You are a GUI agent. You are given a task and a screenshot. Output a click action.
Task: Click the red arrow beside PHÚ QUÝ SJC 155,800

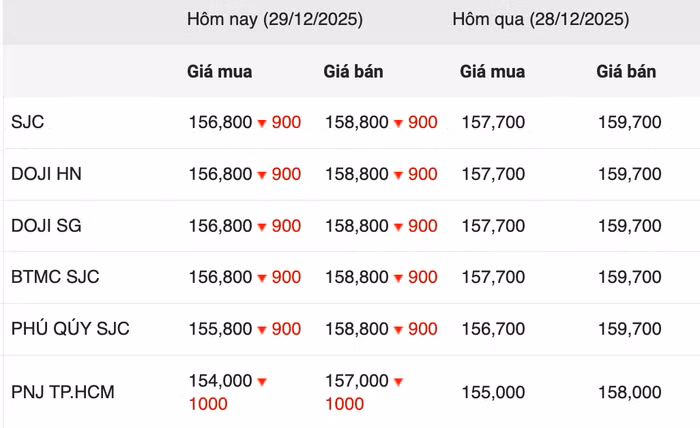coord(262,330)
